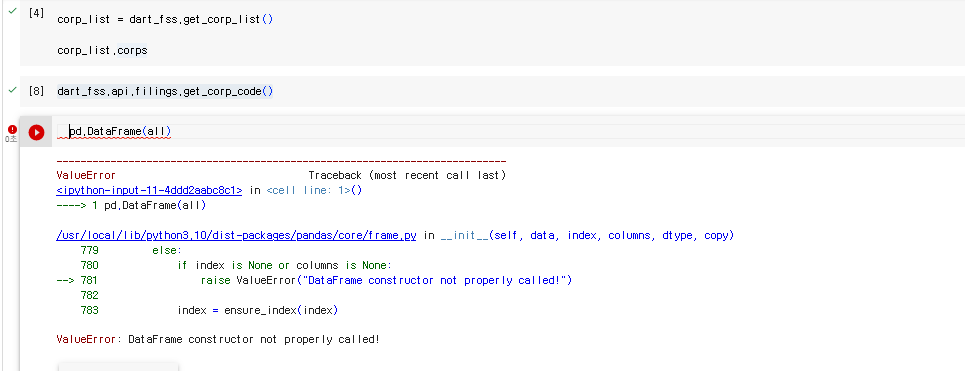The image size is (965, 371).
Task: Click line 783 'index = ensure_index(index)'
Action: 209,310
